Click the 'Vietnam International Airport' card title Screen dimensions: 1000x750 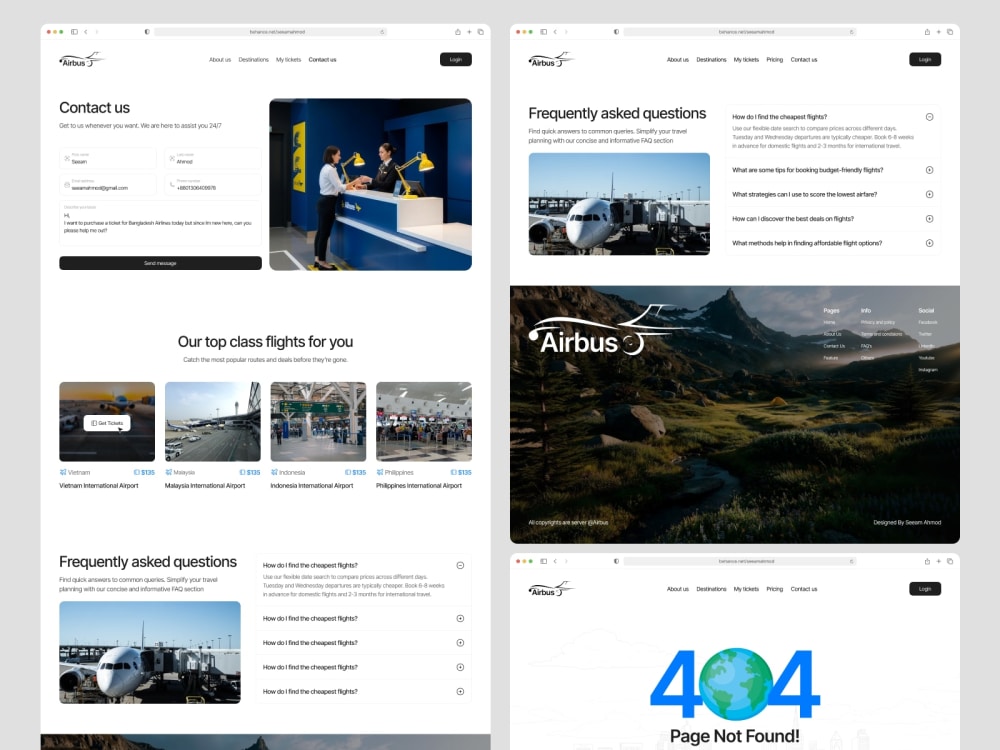click(99, 485)
